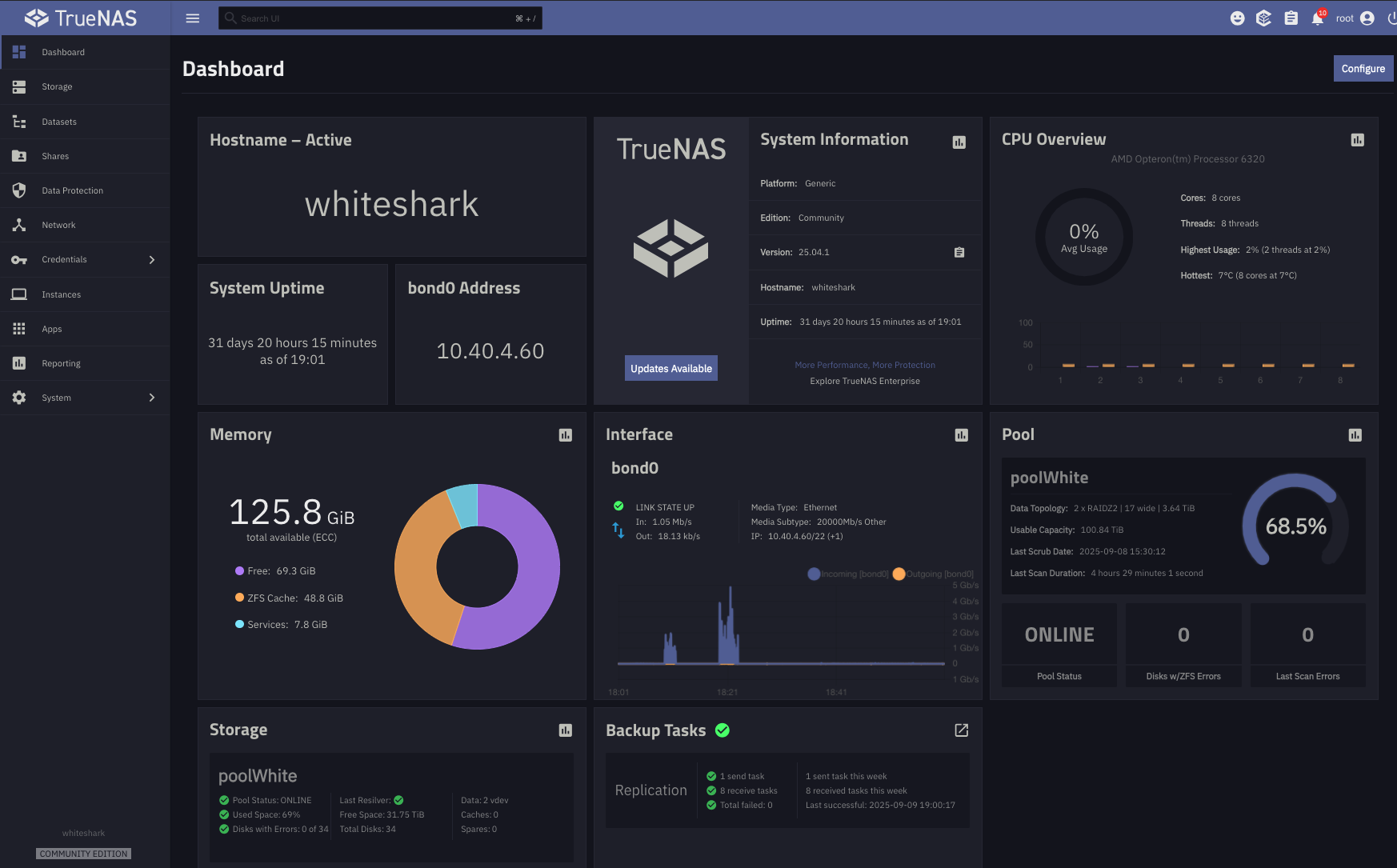Click the Last Scrub Date value

[1122, 551]
